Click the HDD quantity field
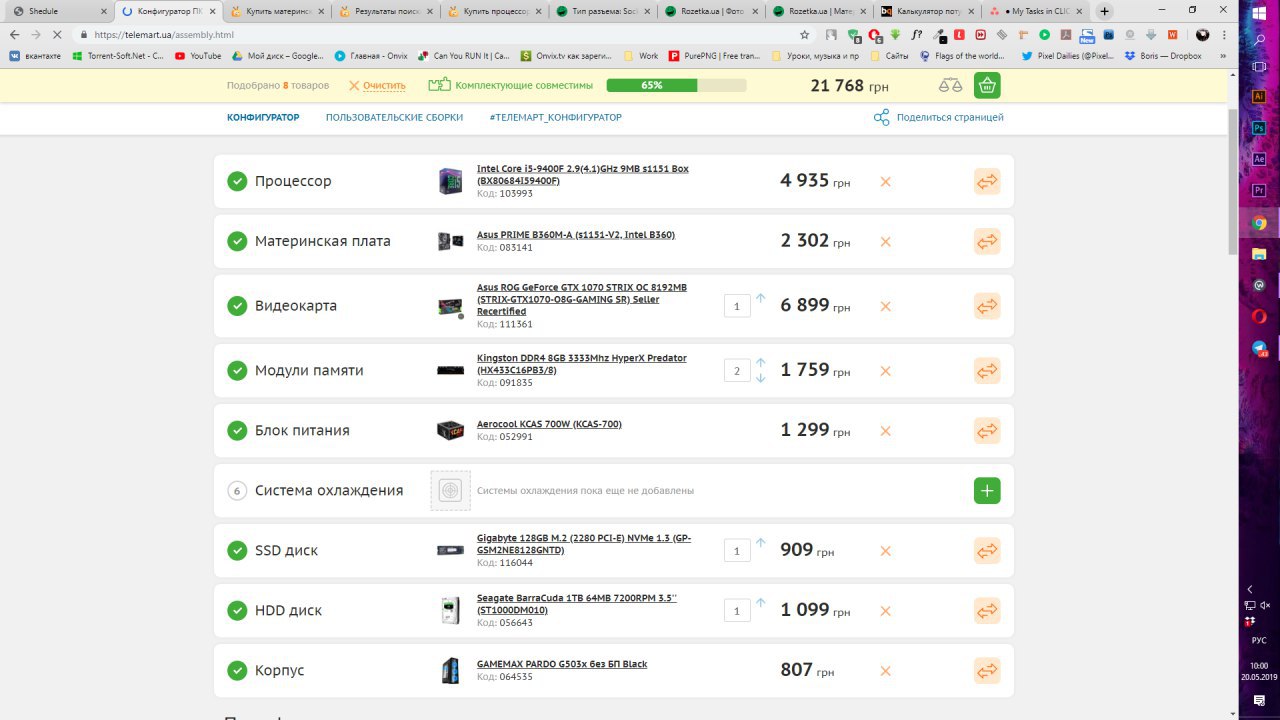The image size is (1280, 720). click(737, 611)
